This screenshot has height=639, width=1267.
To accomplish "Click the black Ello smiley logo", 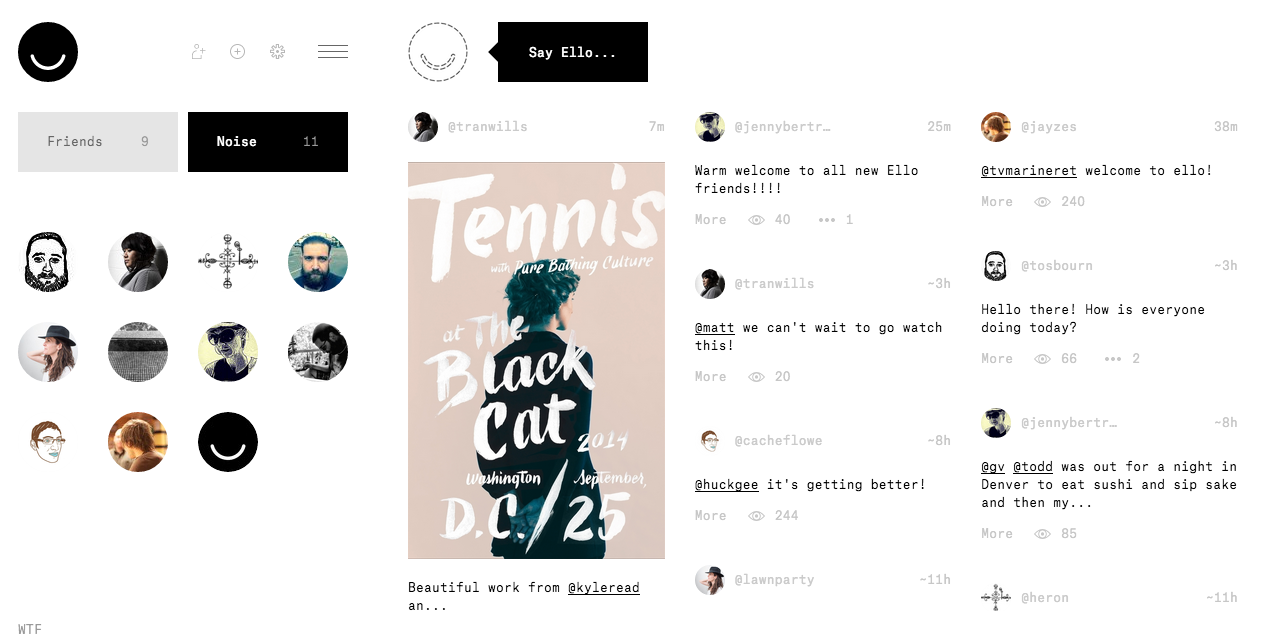I will pos(48,52).
